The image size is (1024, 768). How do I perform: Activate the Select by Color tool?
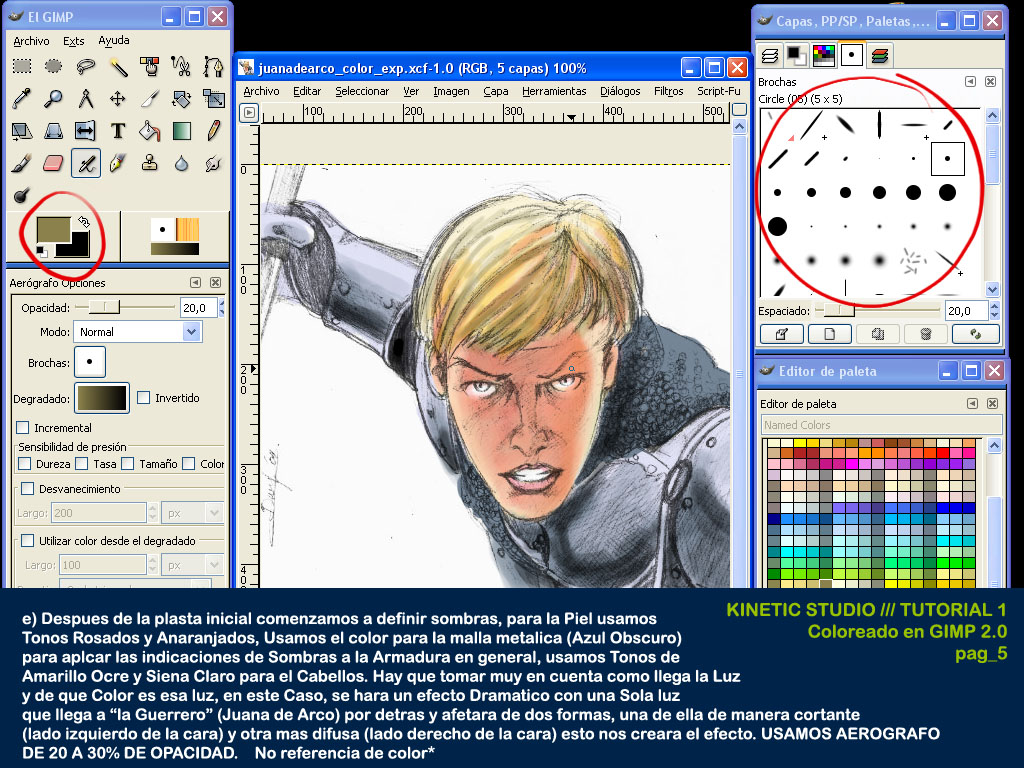pos(150,66)
